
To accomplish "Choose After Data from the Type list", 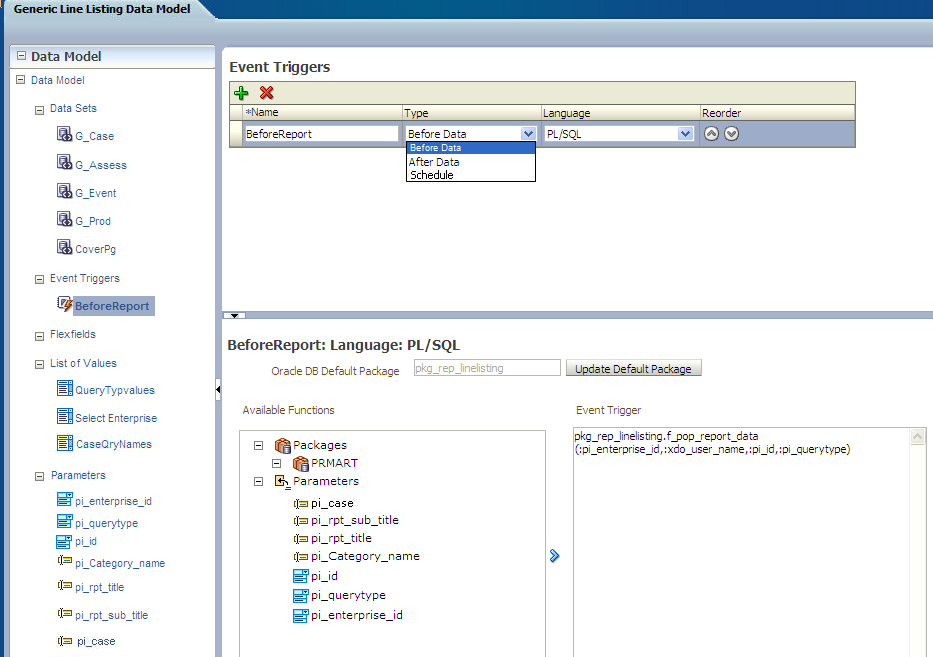I will 471,162.
